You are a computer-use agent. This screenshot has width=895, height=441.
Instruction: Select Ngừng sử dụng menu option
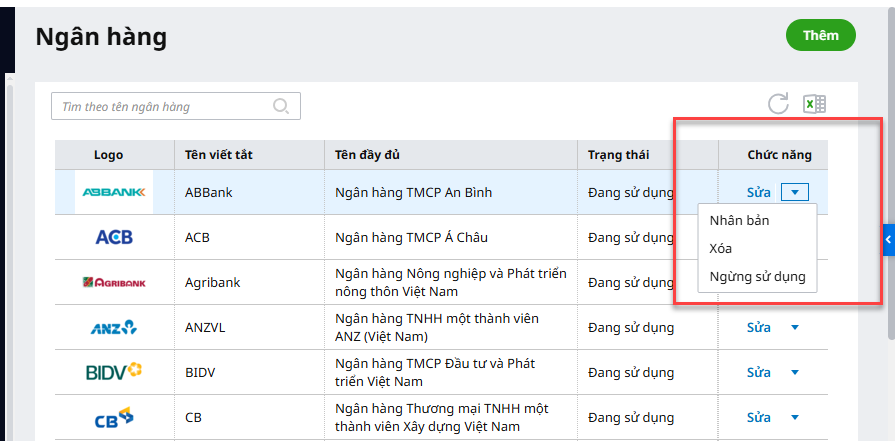pyautogui.click(x=756, y=276)
